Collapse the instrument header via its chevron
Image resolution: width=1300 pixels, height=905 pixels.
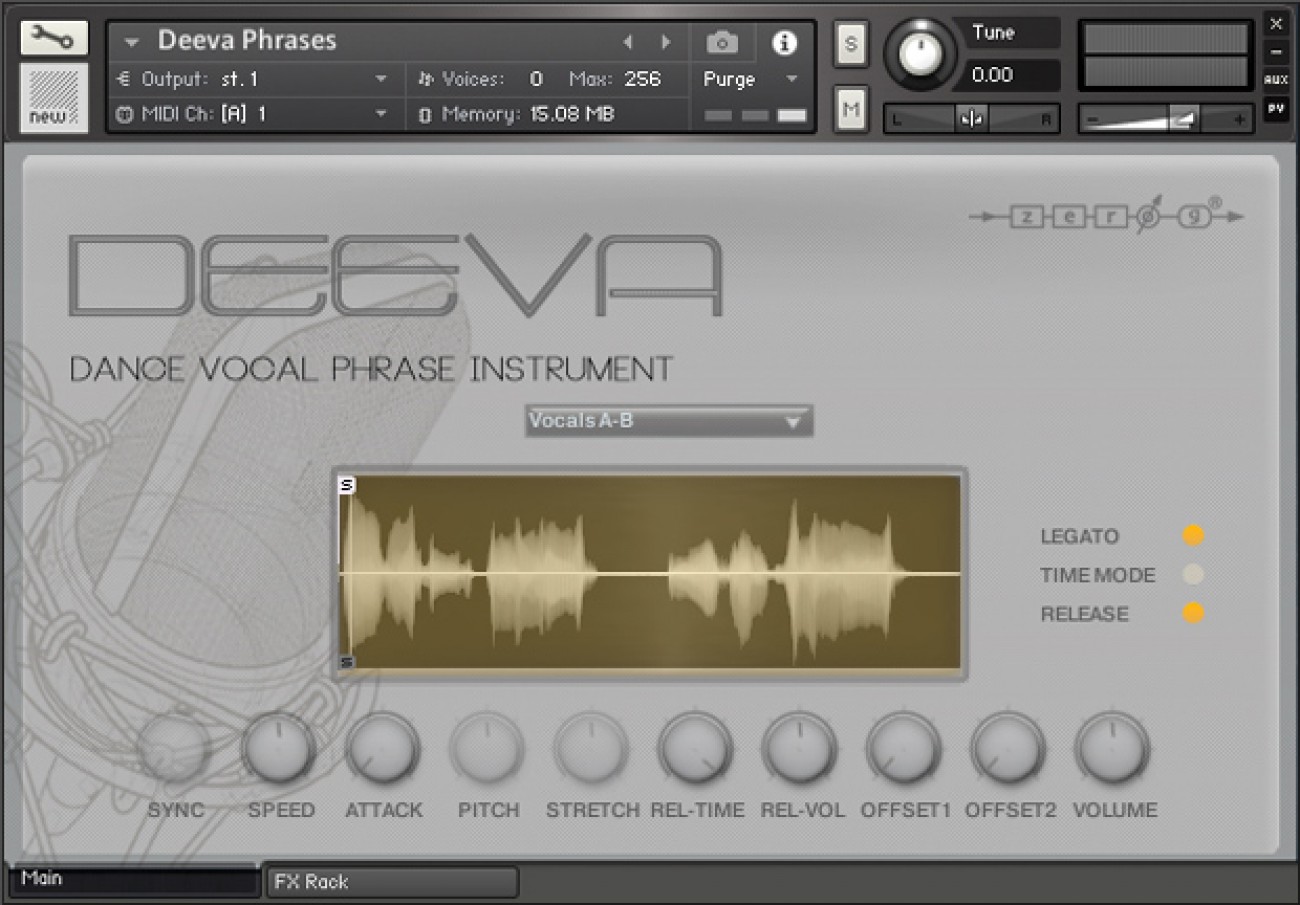coord(131,40)
